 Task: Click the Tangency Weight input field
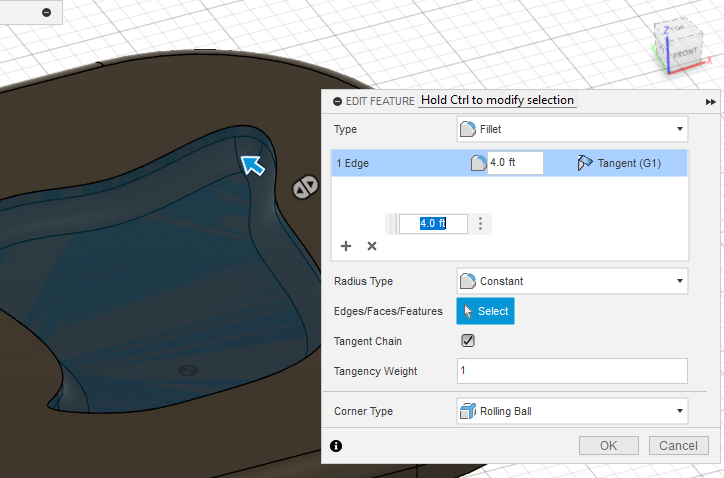tap(572, 371)
